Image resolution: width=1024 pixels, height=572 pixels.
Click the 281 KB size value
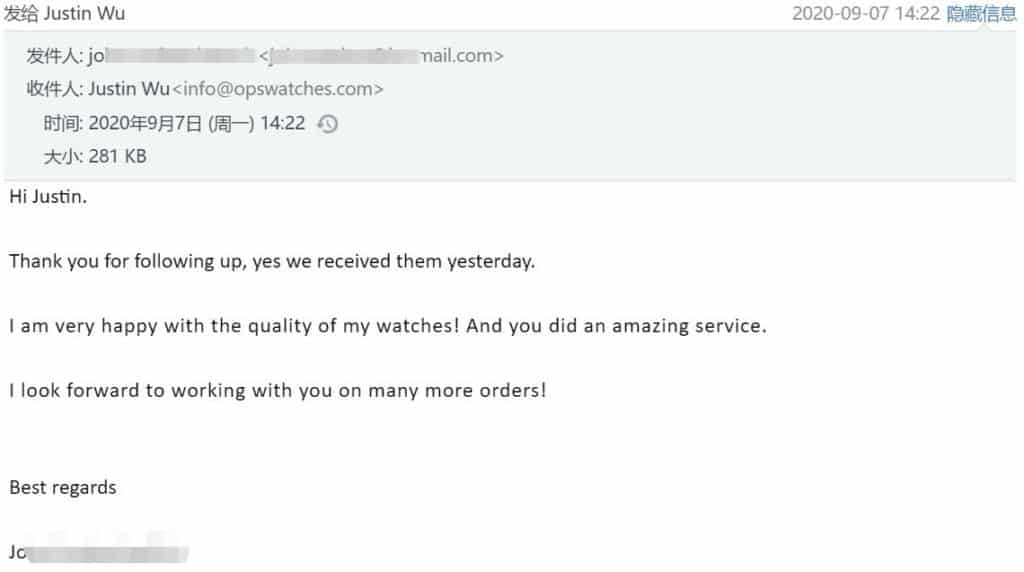pos(117,156)
